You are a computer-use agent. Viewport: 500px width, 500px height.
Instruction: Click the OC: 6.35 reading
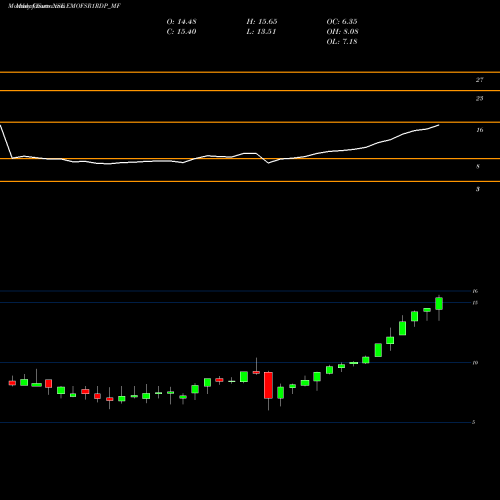tap(342, 22)
